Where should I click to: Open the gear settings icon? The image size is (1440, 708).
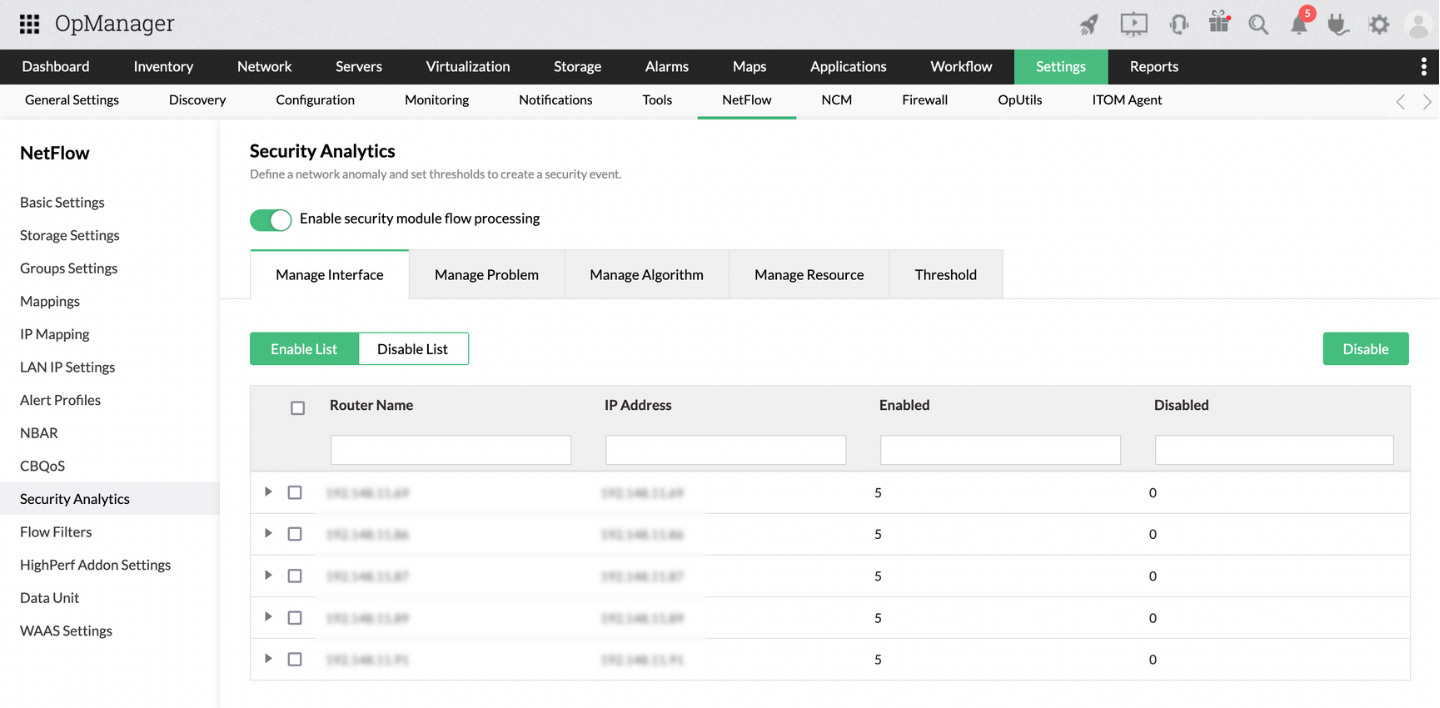(1379, 24)
